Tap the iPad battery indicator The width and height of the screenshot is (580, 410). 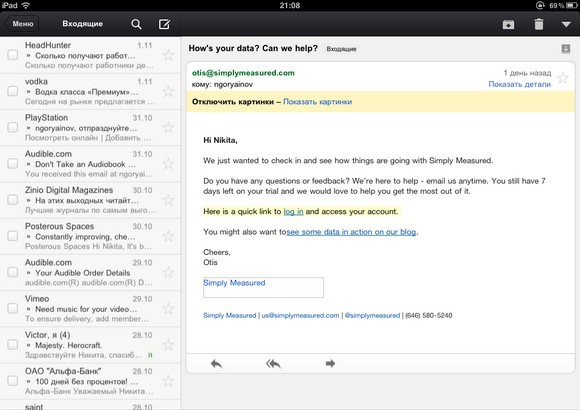572,5
